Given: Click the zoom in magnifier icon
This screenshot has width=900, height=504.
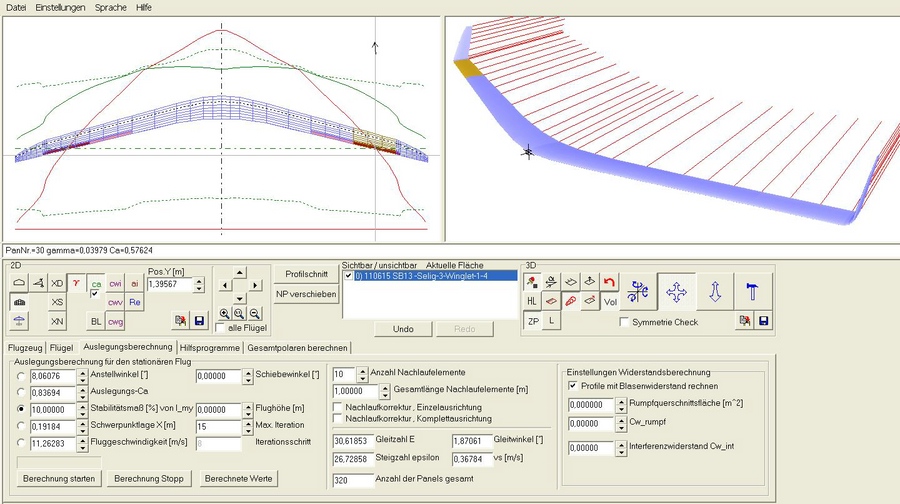Looking at the screenshot, I should pyautogui.click(x=225, y=313).
